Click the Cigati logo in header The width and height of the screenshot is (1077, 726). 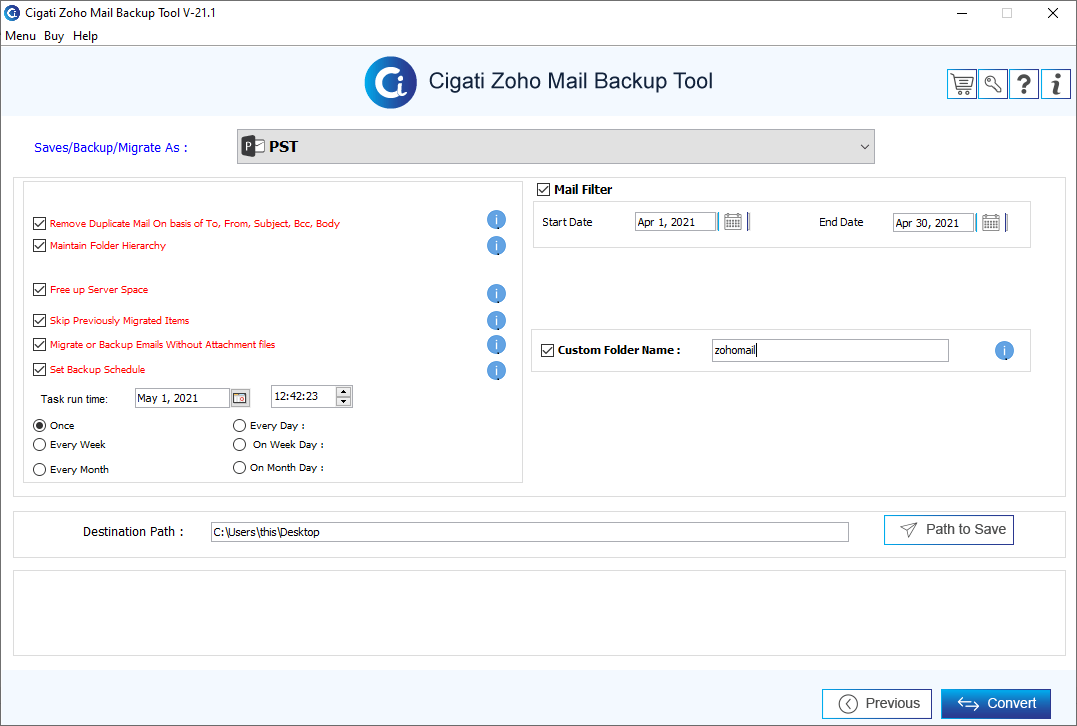(390, 82)
